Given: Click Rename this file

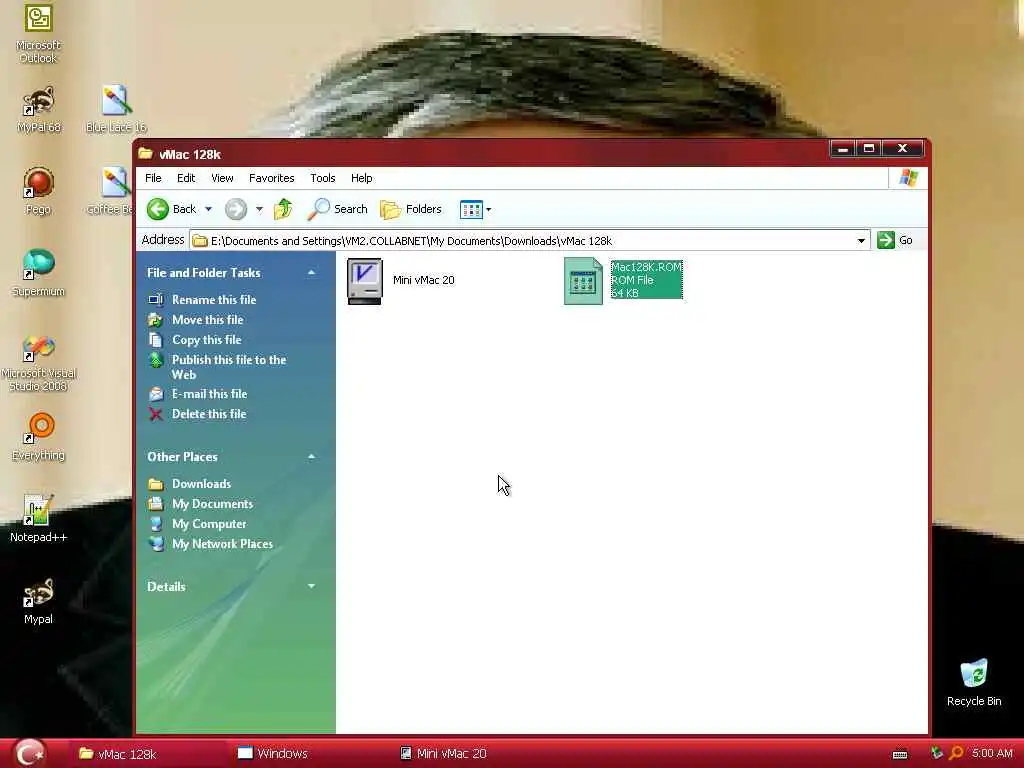Looking at the screenshot, I should click(202, 300).
